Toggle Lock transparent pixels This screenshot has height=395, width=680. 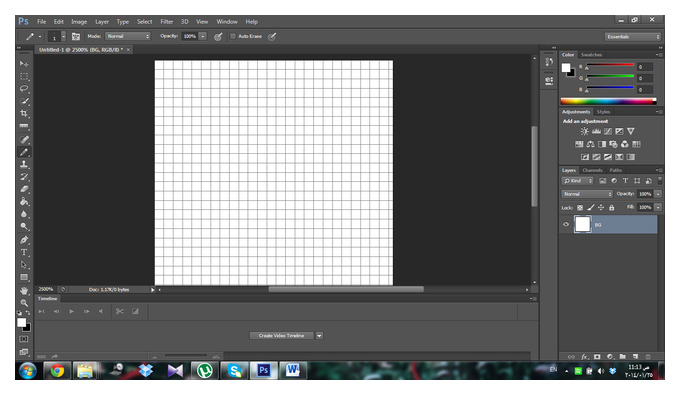click(x=580, y=208)
